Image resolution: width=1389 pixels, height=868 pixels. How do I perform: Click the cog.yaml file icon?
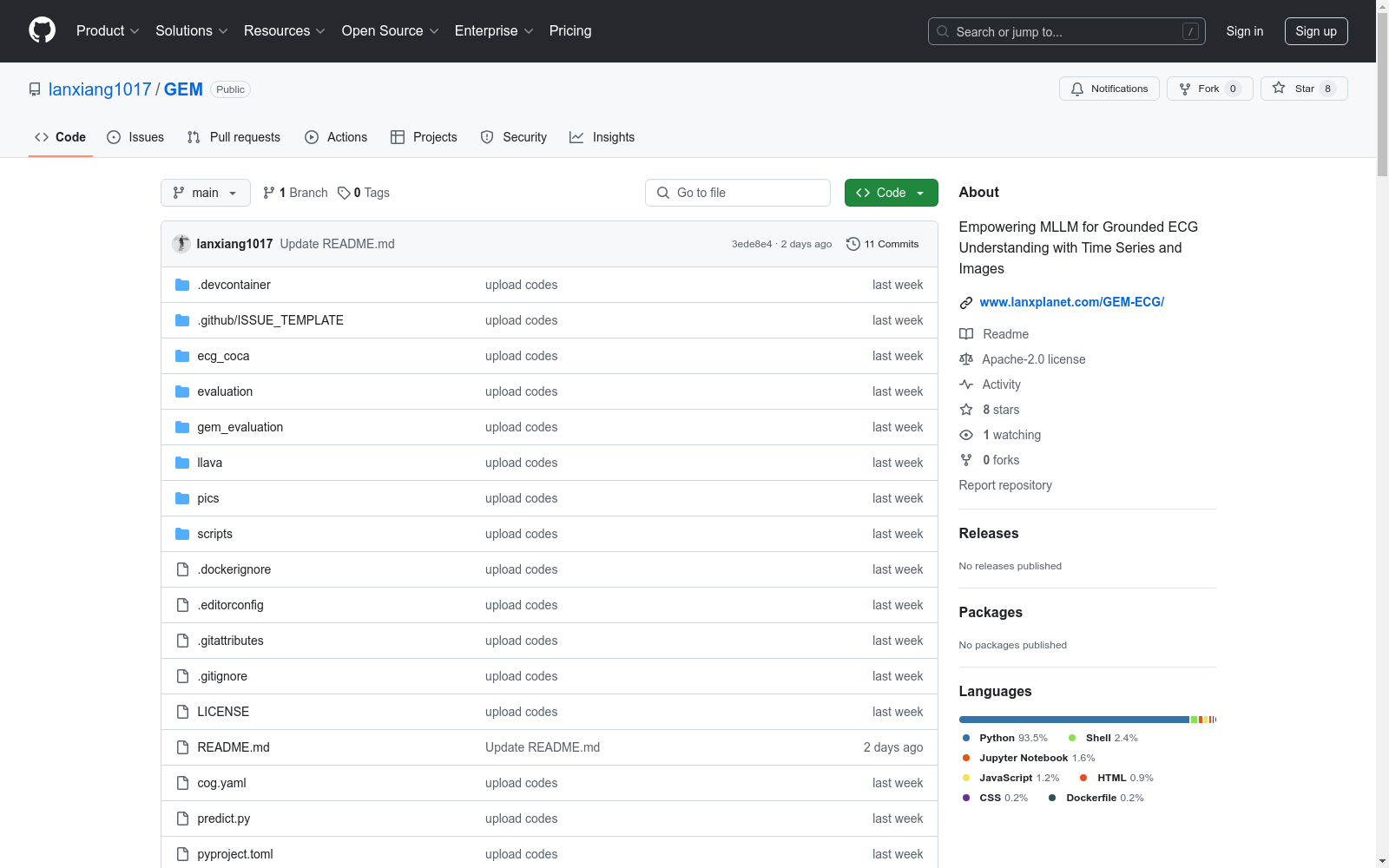tap(182, 783)
